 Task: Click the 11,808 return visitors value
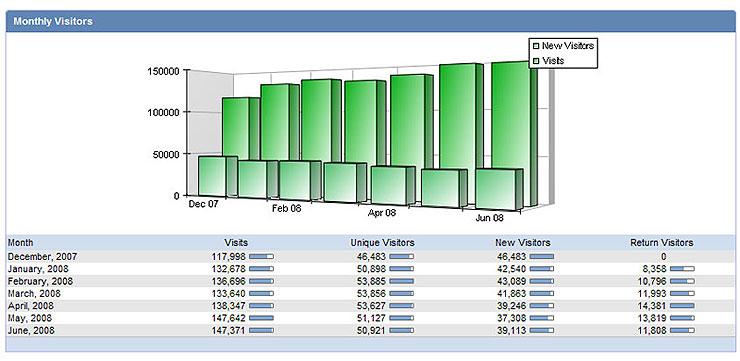[652, 330]
